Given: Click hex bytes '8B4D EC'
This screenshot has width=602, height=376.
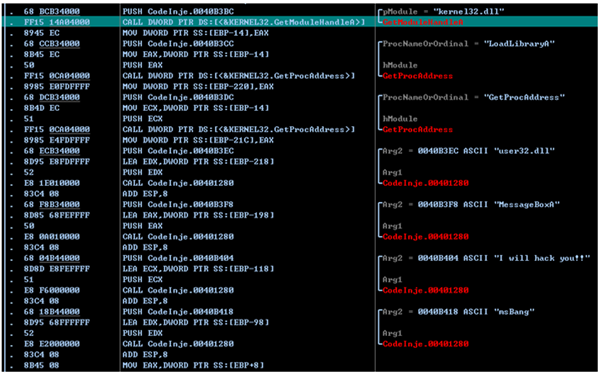Looking at the screenshot, I should [42, 108].
